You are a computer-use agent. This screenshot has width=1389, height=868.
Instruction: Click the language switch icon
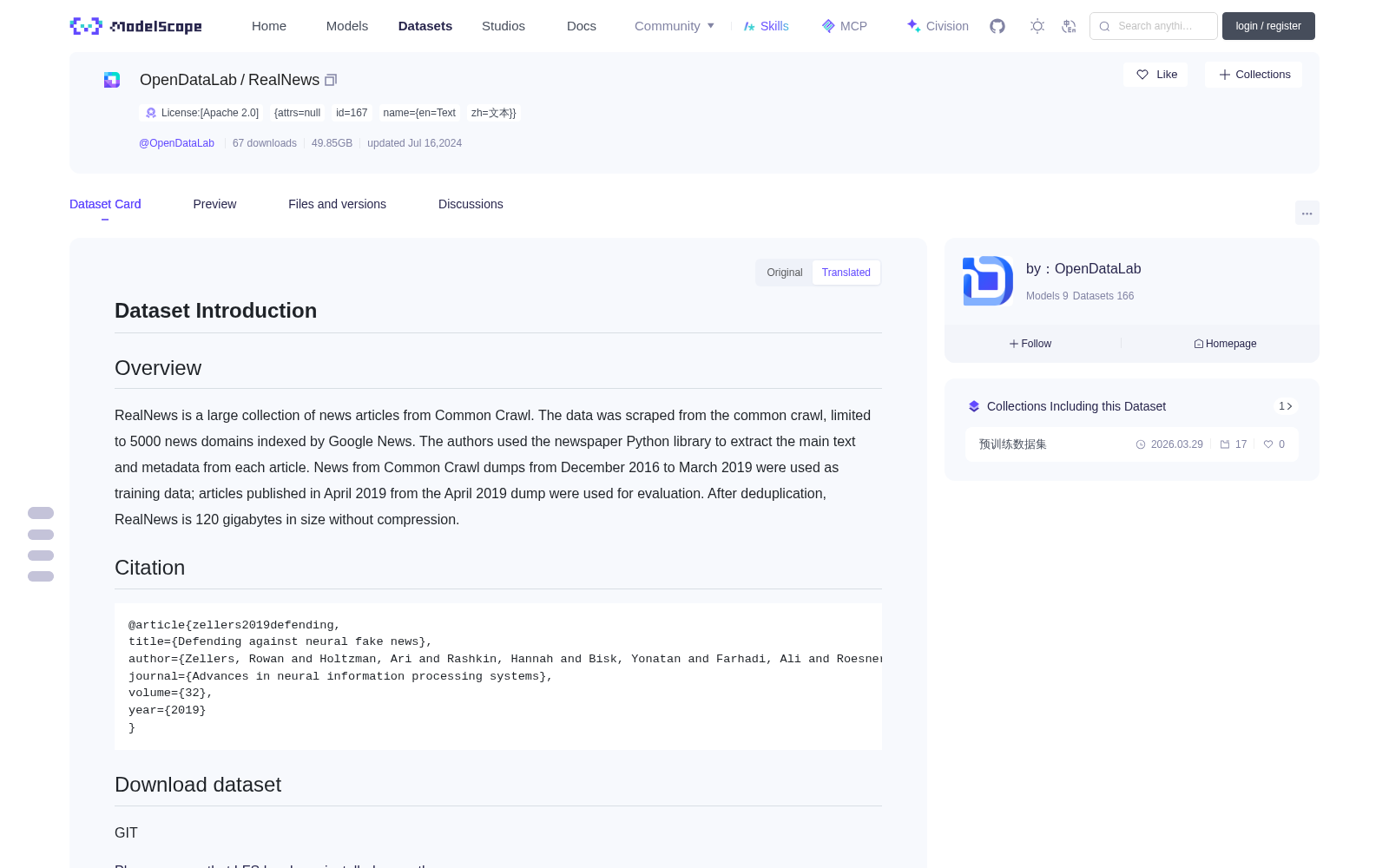[1069, 26]
